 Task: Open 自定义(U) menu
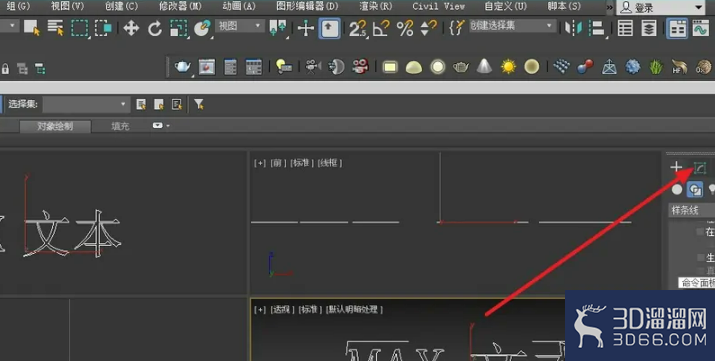(505, 6)
